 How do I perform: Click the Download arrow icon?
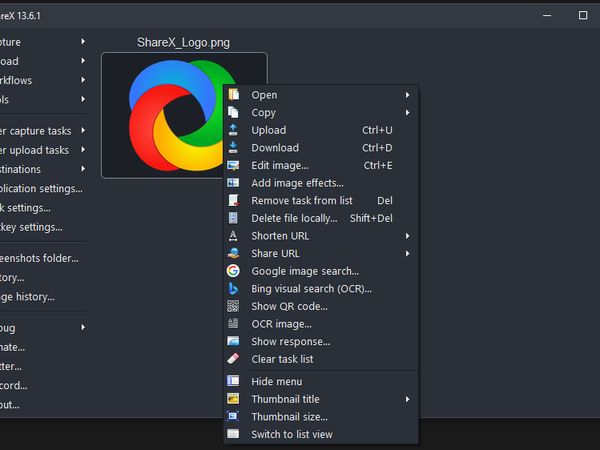pyautogui.click(x=233, y=148)
